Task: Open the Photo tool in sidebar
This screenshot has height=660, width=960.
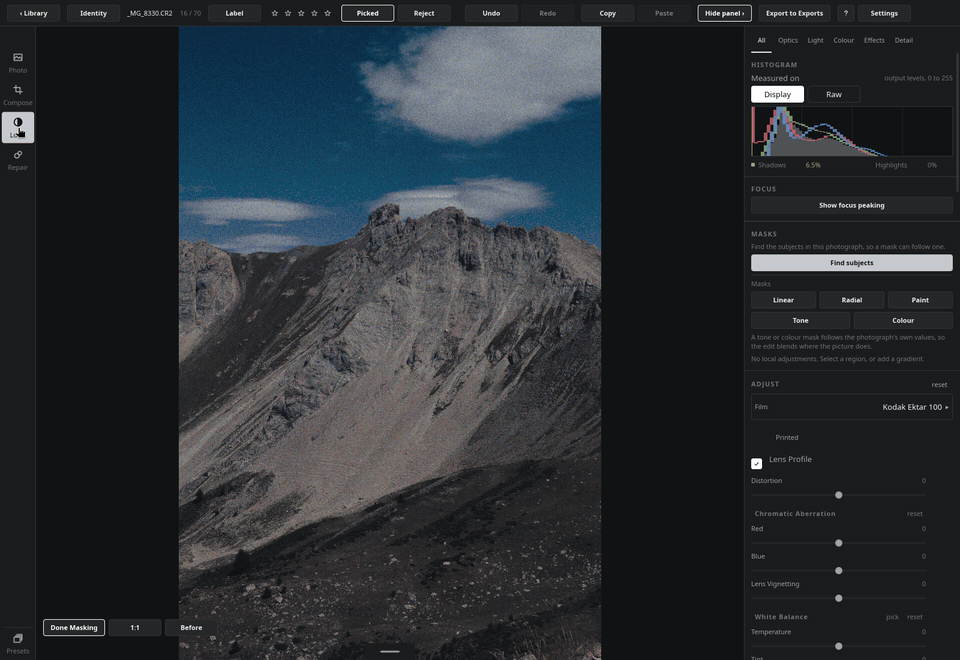Action: [x=18, y=62]
